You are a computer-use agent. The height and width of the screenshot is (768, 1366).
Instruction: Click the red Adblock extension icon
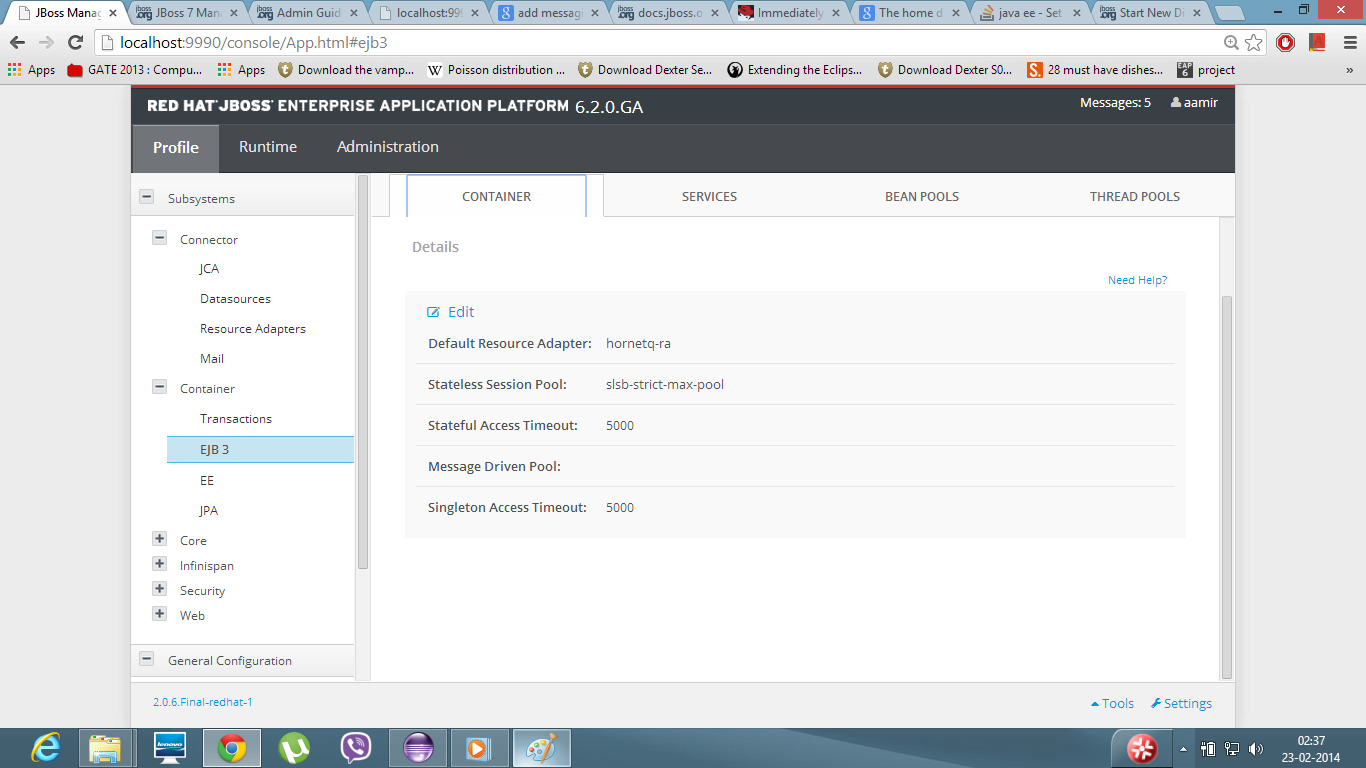click(1286, 43)
